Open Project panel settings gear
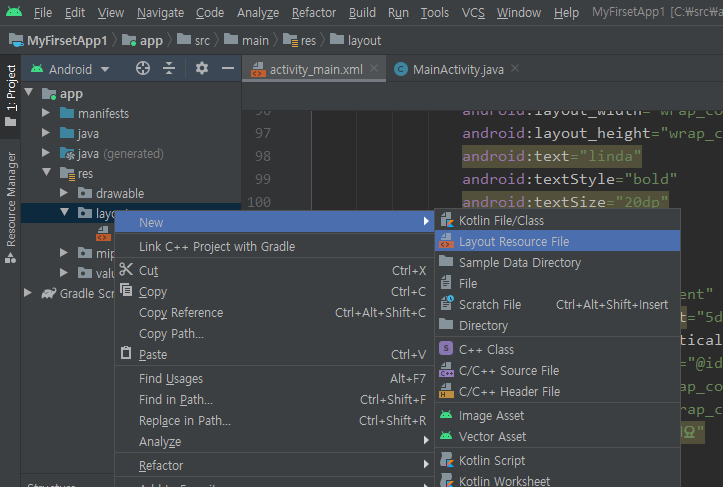This screenshot has height=487, width=723. pos(202,69)
